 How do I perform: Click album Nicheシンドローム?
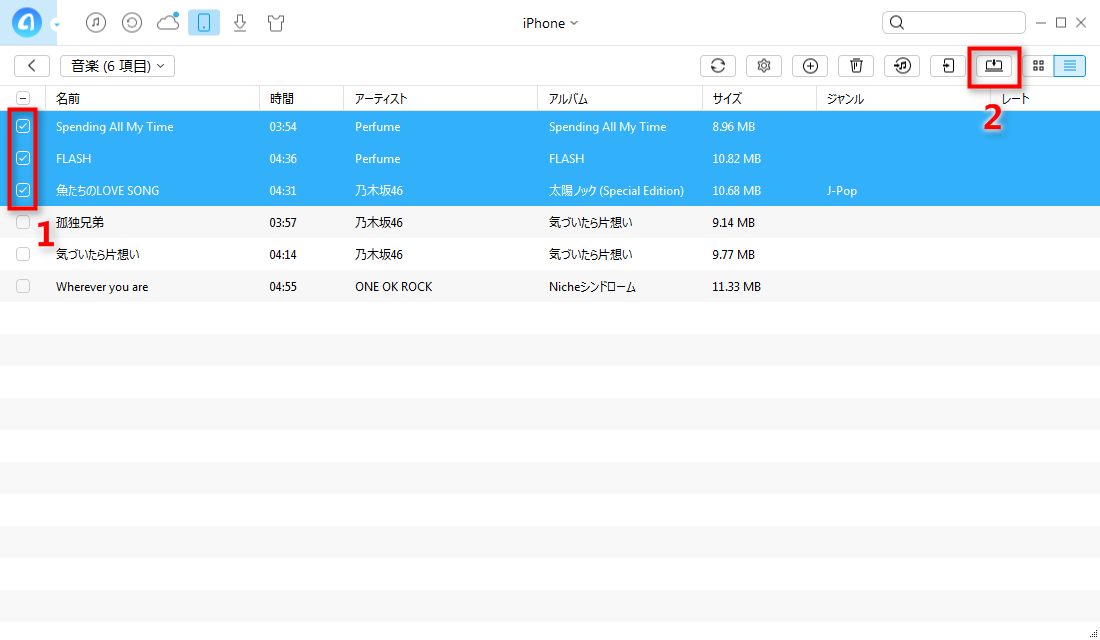(x=592, y=287)
